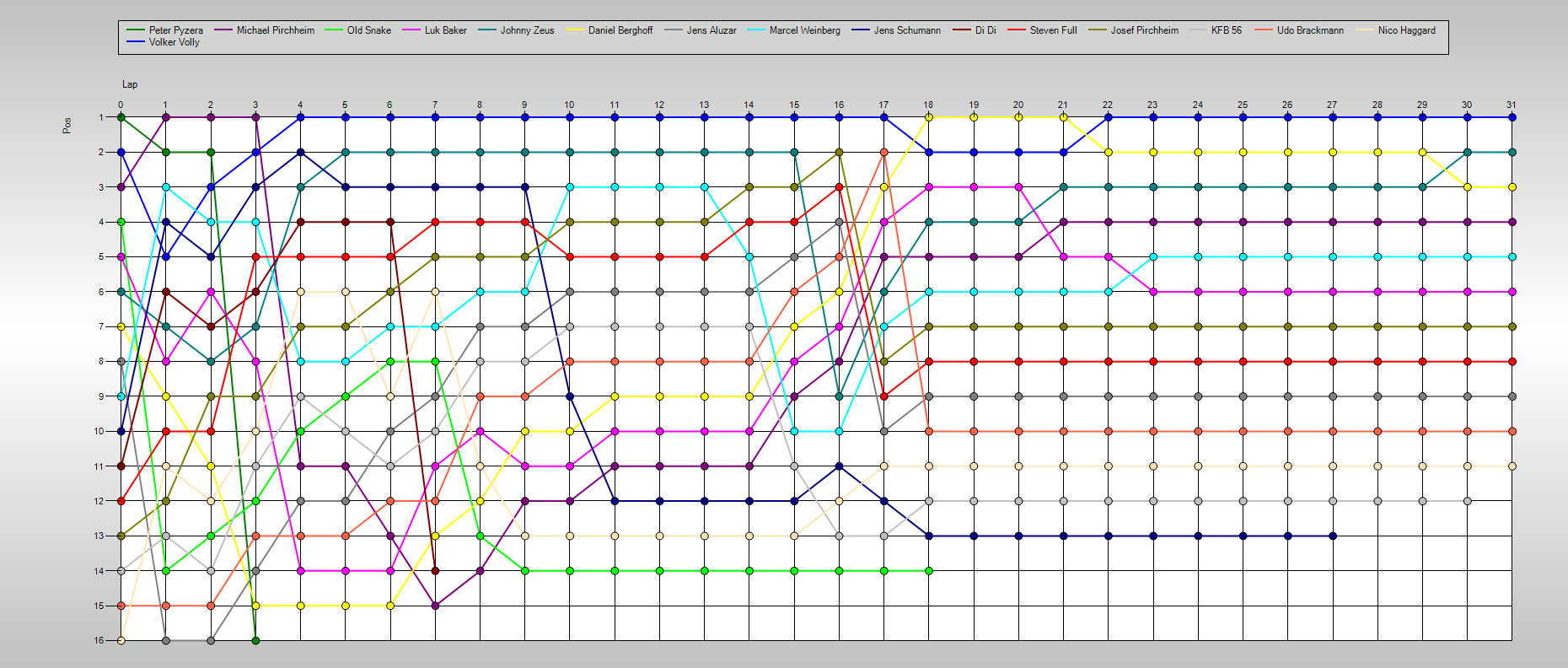Click lap axis label 31
Image resolution: width=1568 pixels, height=668 pixels.
(x=1512, y=105)
